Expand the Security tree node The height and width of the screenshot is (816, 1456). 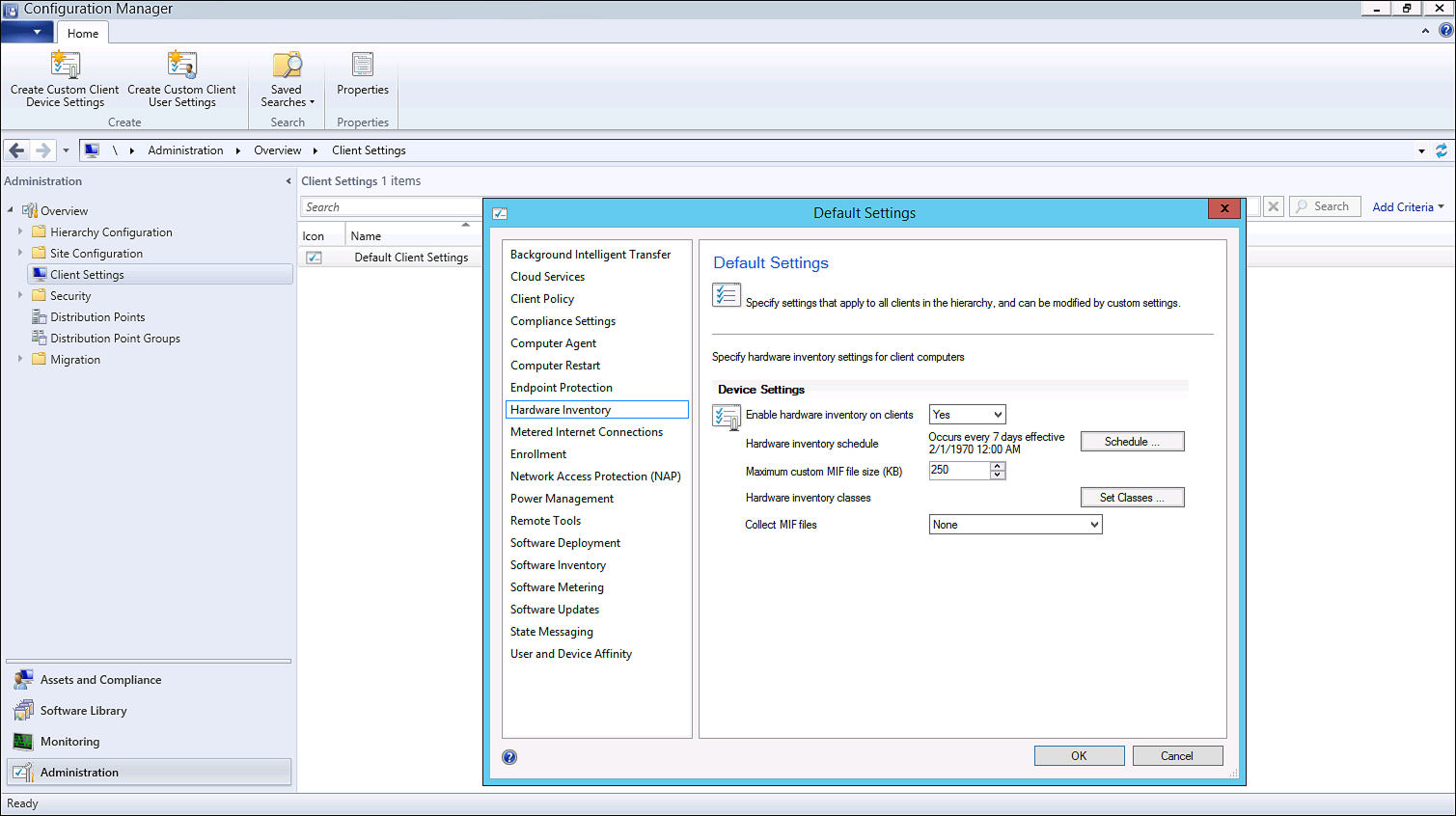[x=20, y=295]
